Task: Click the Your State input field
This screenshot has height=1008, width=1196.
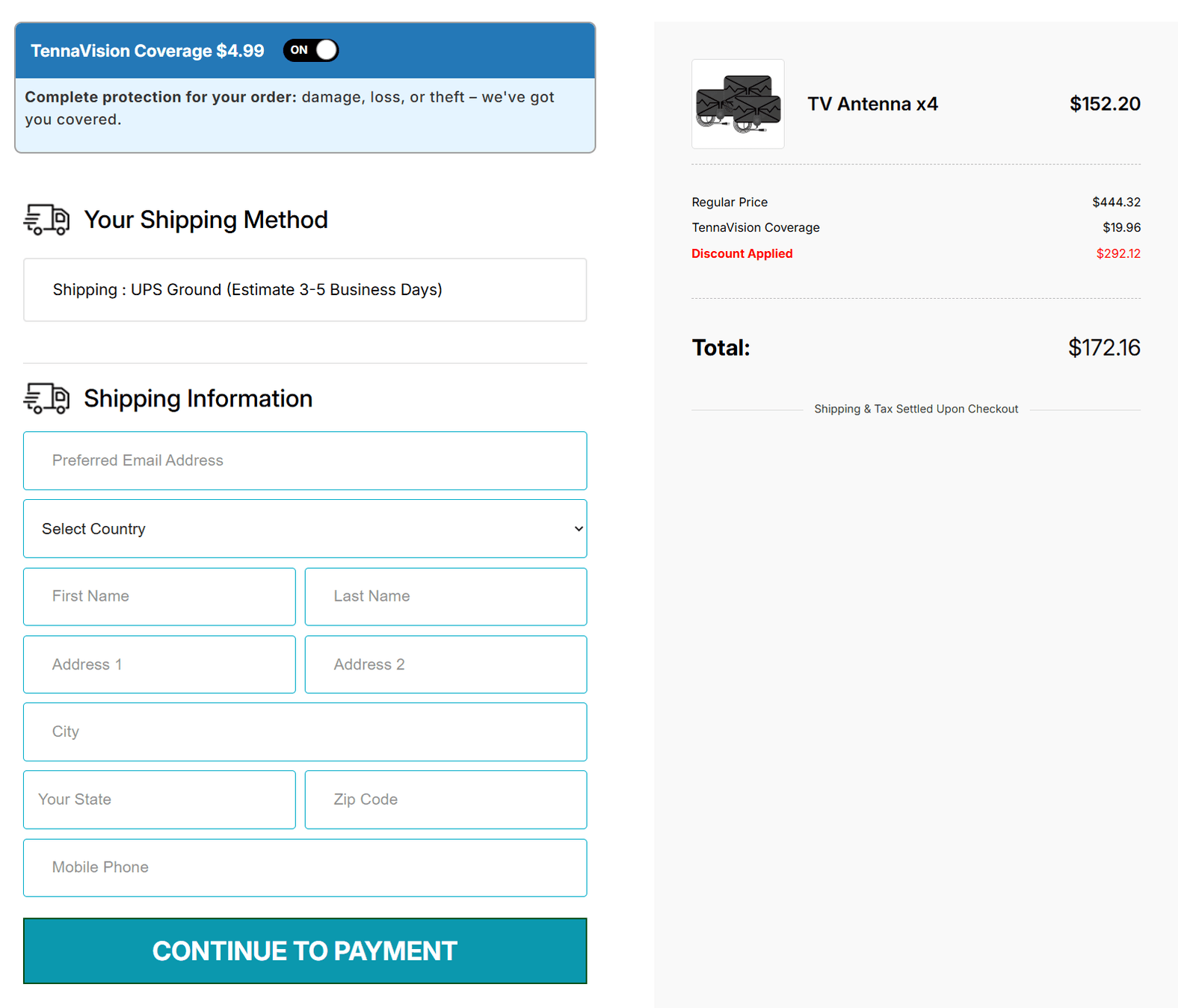Action: pos(158,800)
